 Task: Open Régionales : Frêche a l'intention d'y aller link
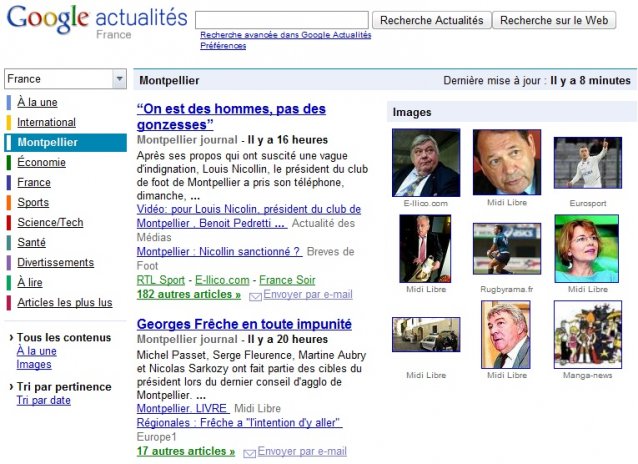240,422
